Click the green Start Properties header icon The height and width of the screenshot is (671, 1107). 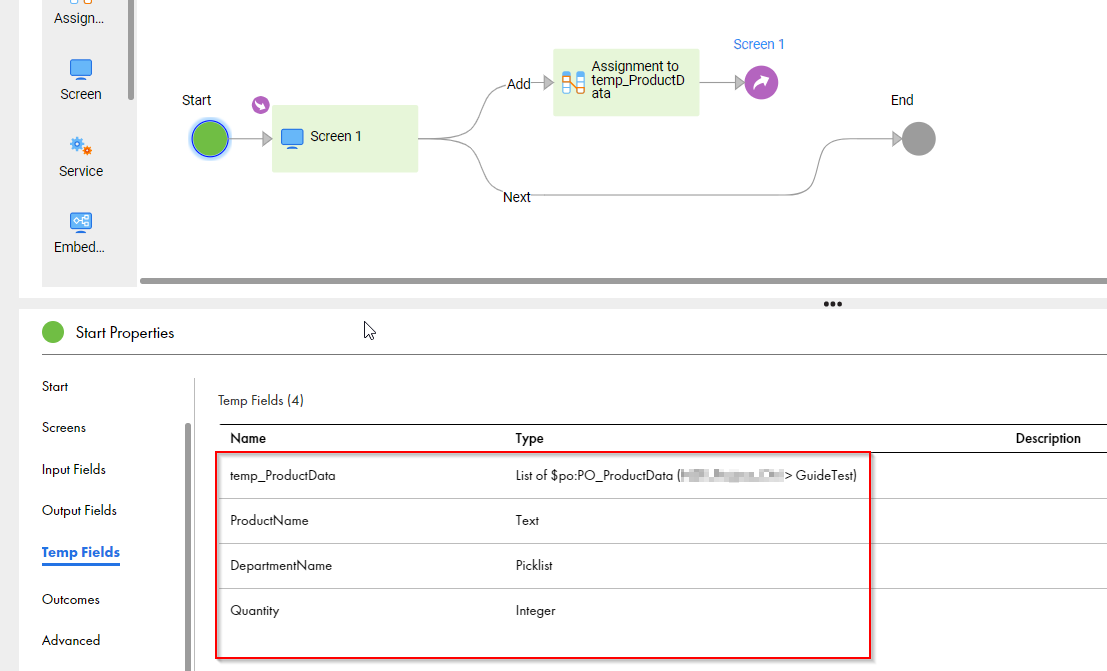53,332
